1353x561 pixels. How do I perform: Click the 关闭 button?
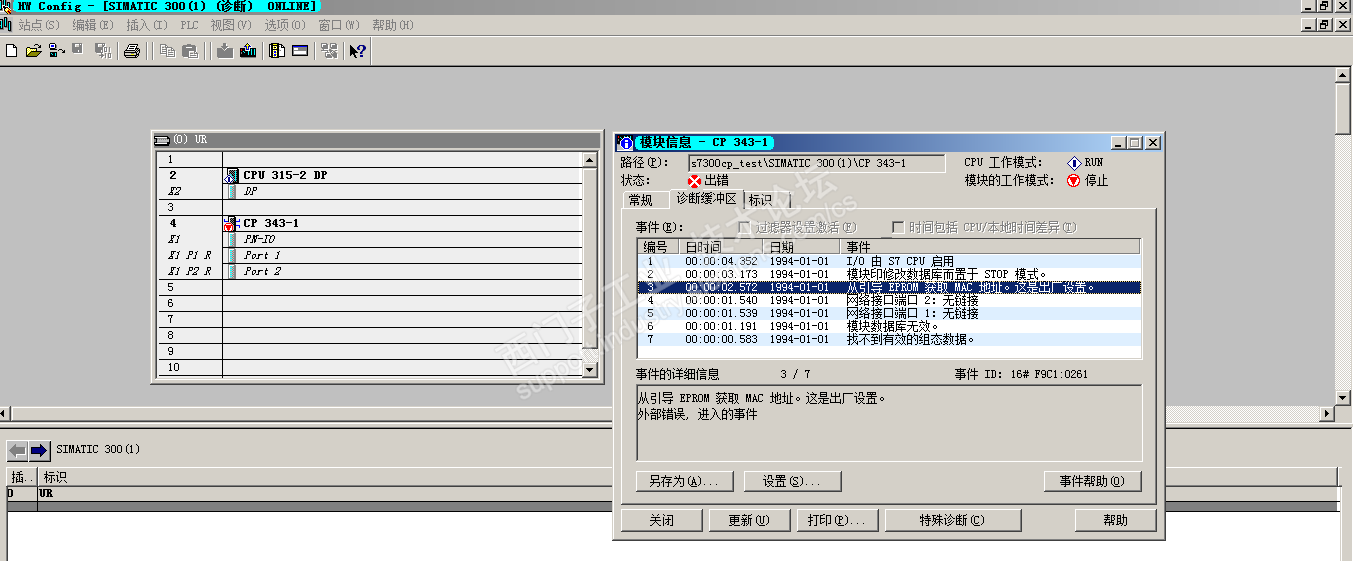pos(661,520)
